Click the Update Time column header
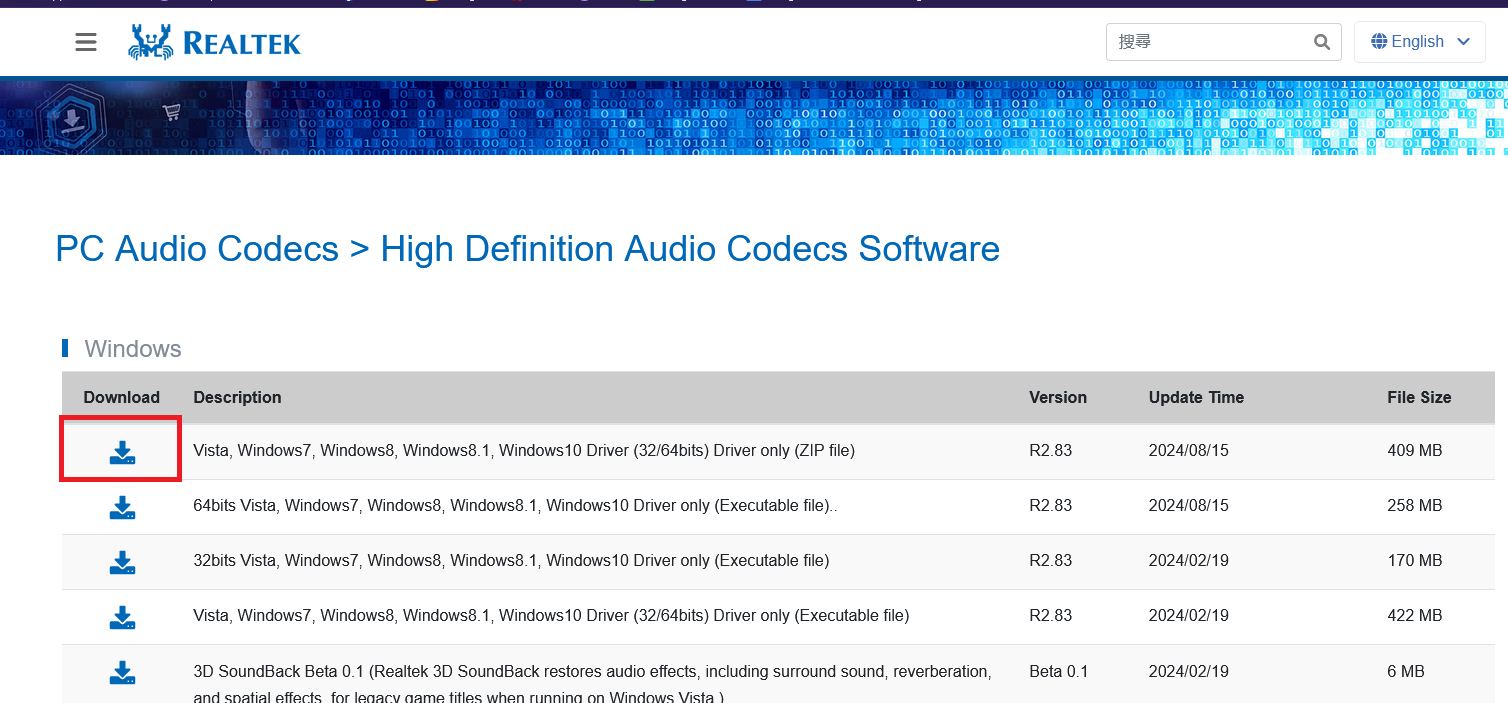Image resolution: width=1508 pixels, height=703 pixels. [x=1196, y=397]
